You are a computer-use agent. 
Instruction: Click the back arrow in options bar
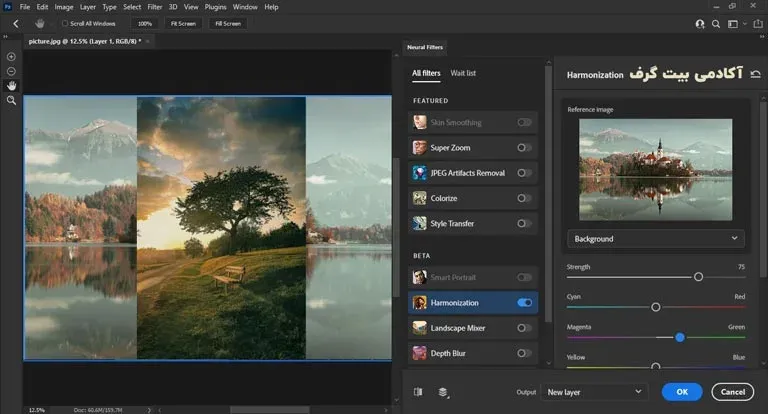coord(16,24)
